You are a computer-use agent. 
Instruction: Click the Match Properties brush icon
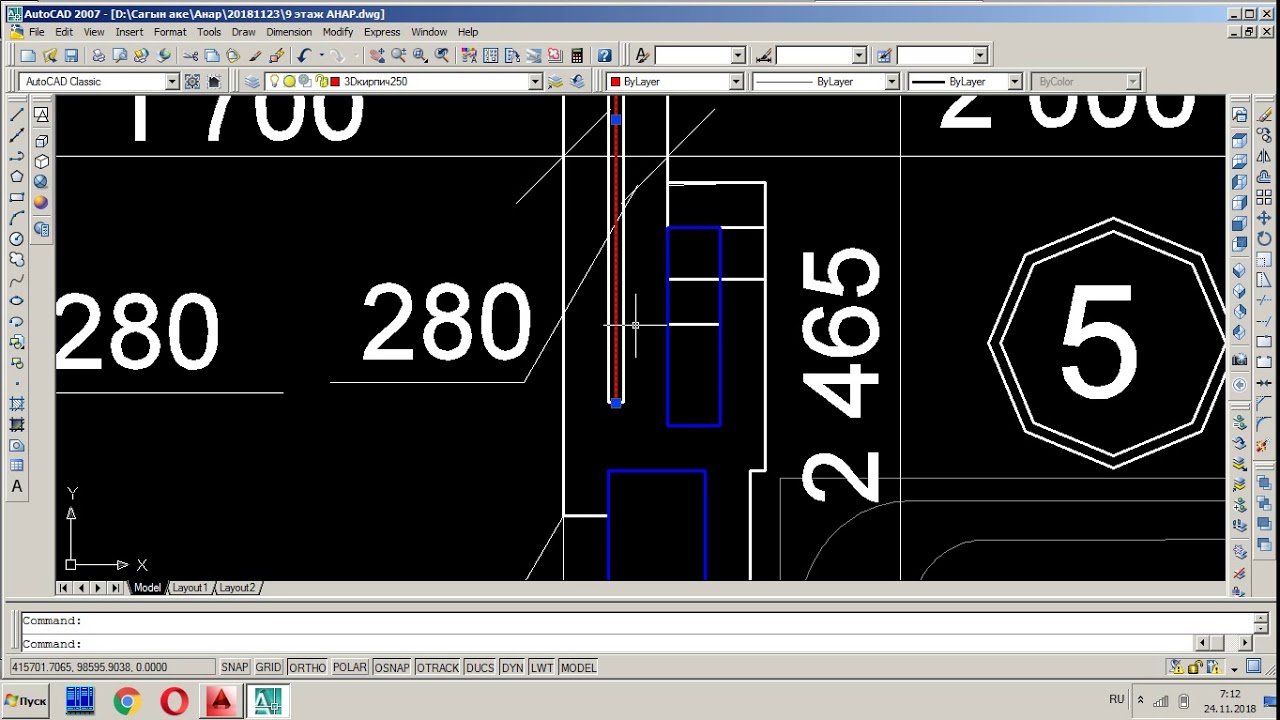pyautogui.click(x=255, y=56)
